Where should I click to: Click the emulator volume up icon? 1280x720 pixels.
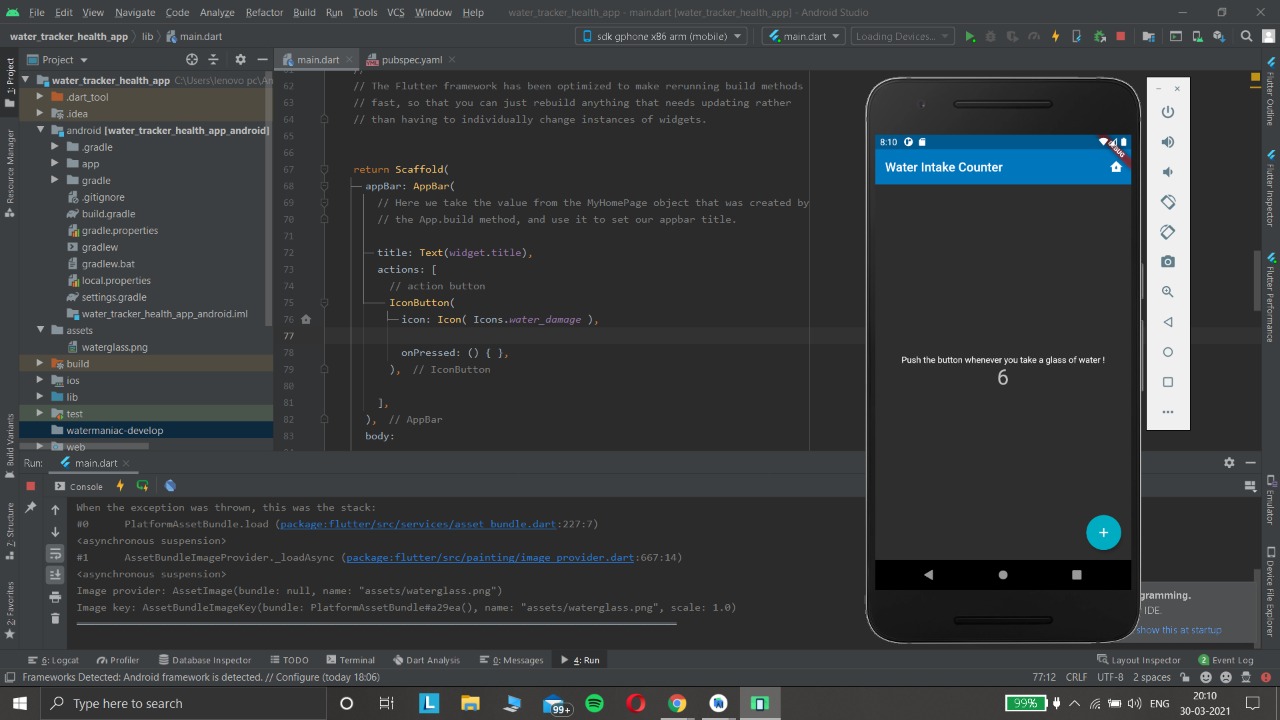pyautogui.click(x=1167, y=142)
